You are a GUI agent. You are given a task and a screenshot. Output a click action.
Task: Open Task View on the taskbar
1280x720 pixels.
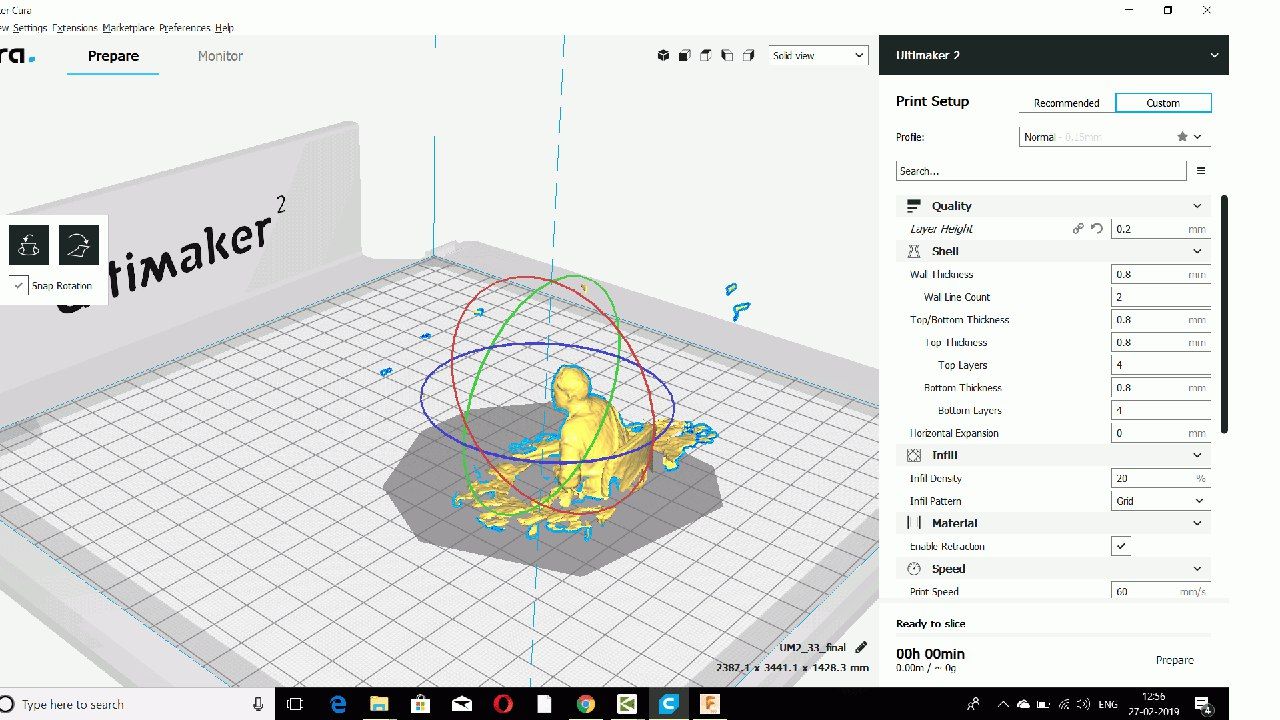[295, 704]
